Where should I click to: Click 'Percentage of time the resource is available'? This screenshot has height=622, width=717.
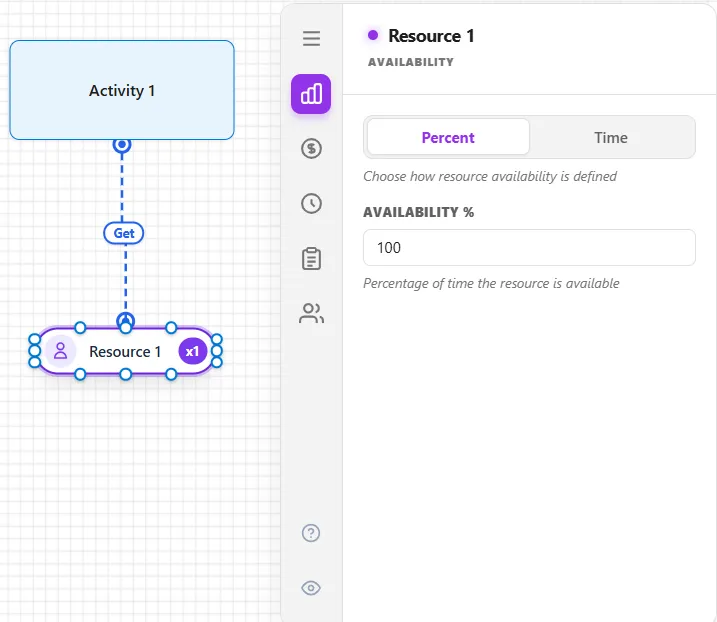click(x=491, y=284)
